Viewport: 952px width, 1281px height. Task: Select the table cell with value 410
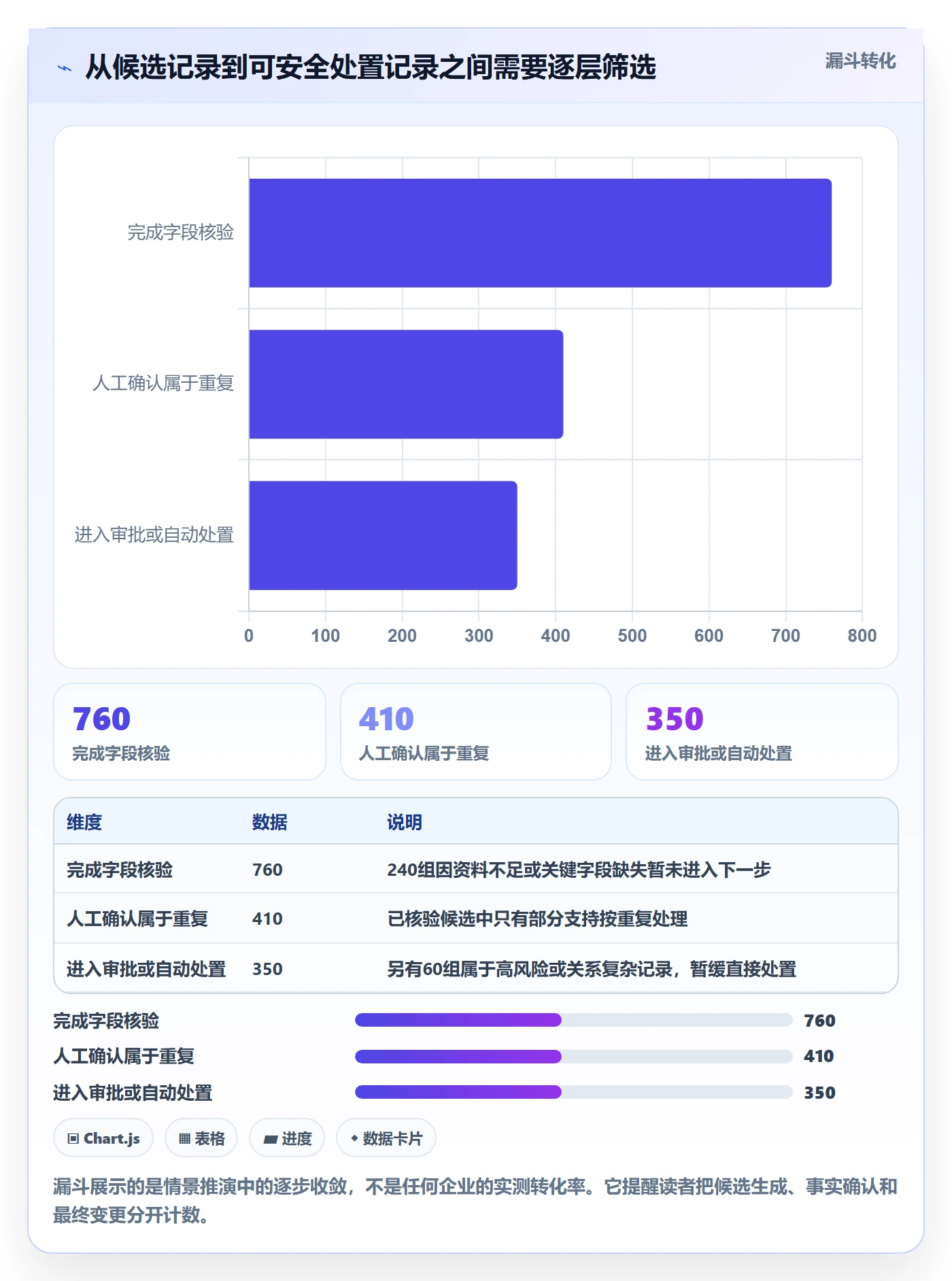pyautogui.click(x=267, y=919)
